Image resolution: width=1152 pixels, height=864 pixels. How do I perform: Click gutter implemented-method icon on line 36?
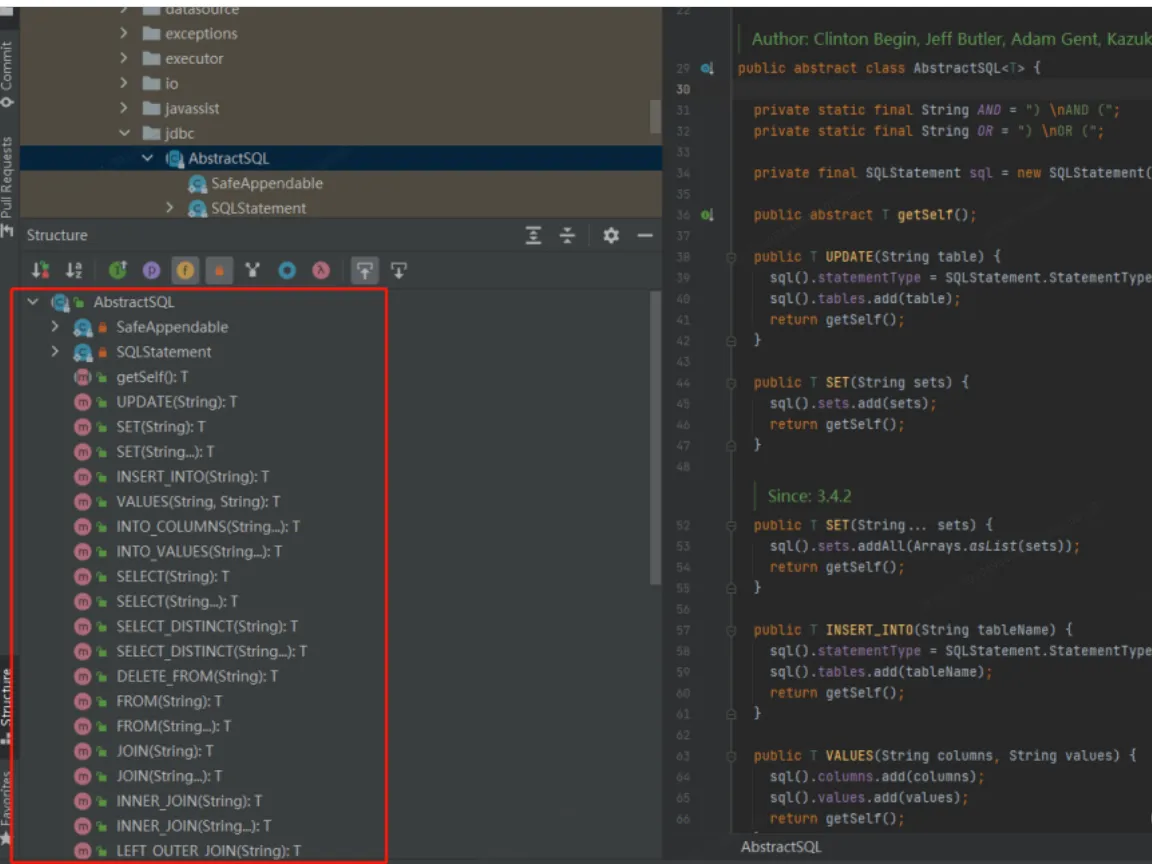coord(707,215)
